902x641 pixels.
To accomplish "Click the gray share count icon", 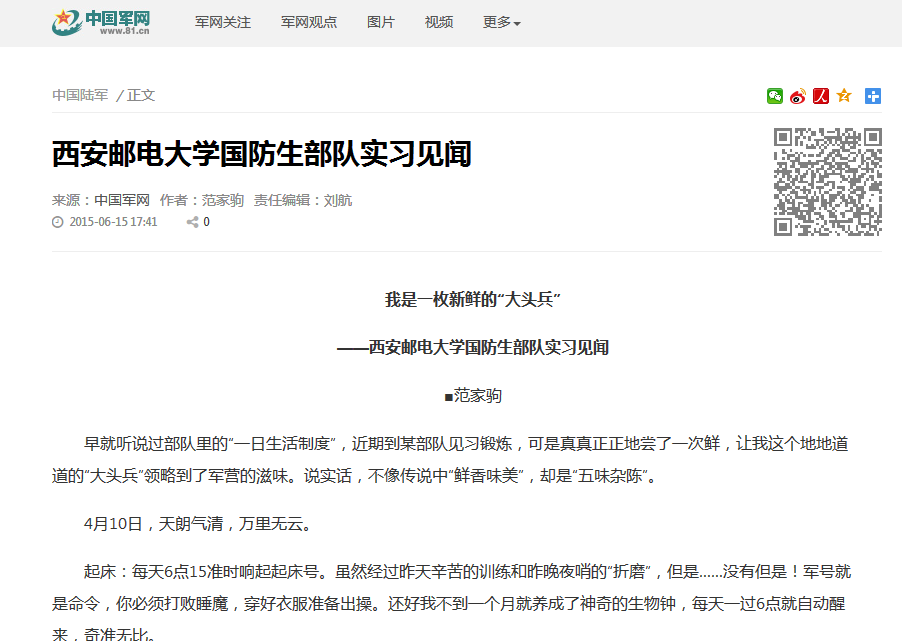I will click(x=192, y=222).
